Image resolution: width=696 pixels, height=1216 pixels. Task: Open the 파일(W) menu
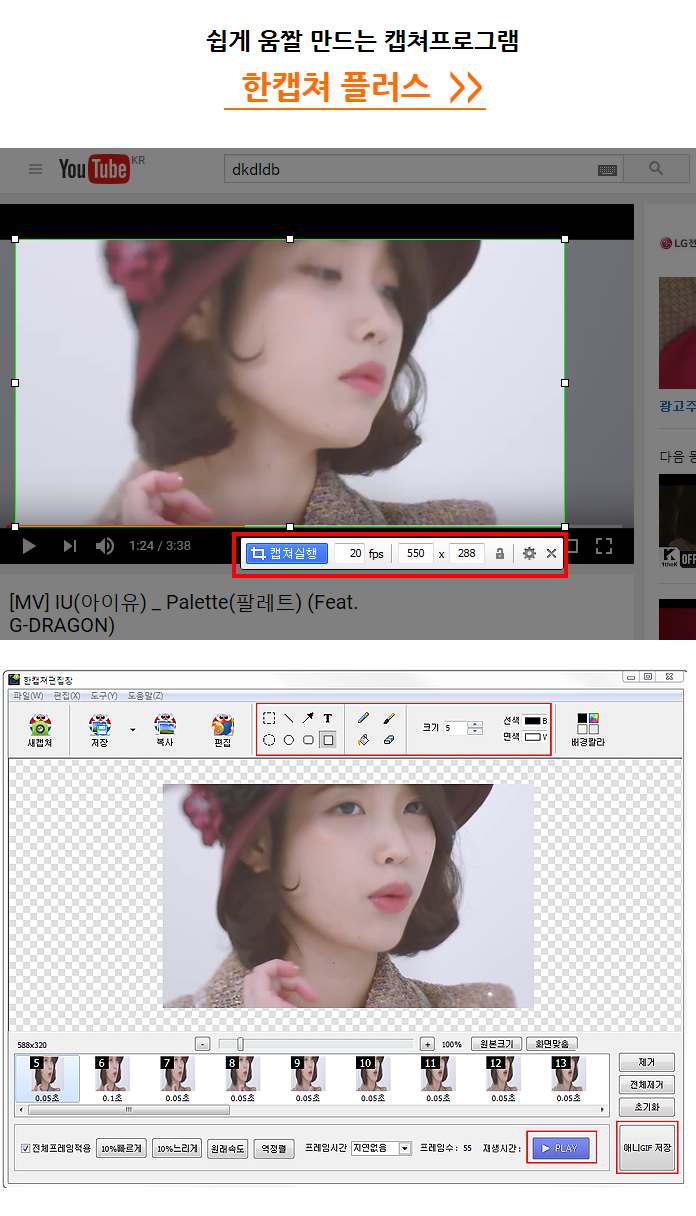(28, 695)
